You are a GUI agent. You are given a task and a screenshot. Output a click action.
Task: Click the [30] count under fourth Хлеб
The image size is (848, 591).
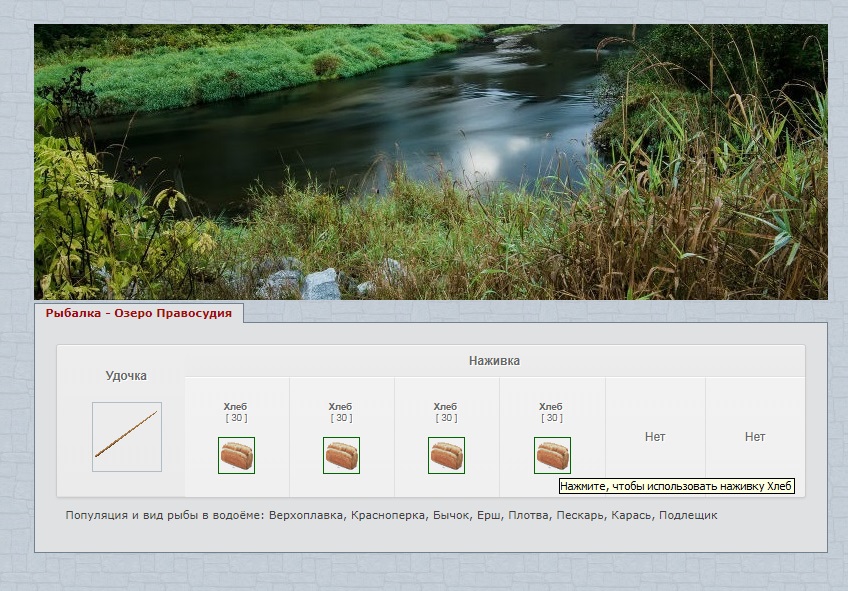(551, 418)
